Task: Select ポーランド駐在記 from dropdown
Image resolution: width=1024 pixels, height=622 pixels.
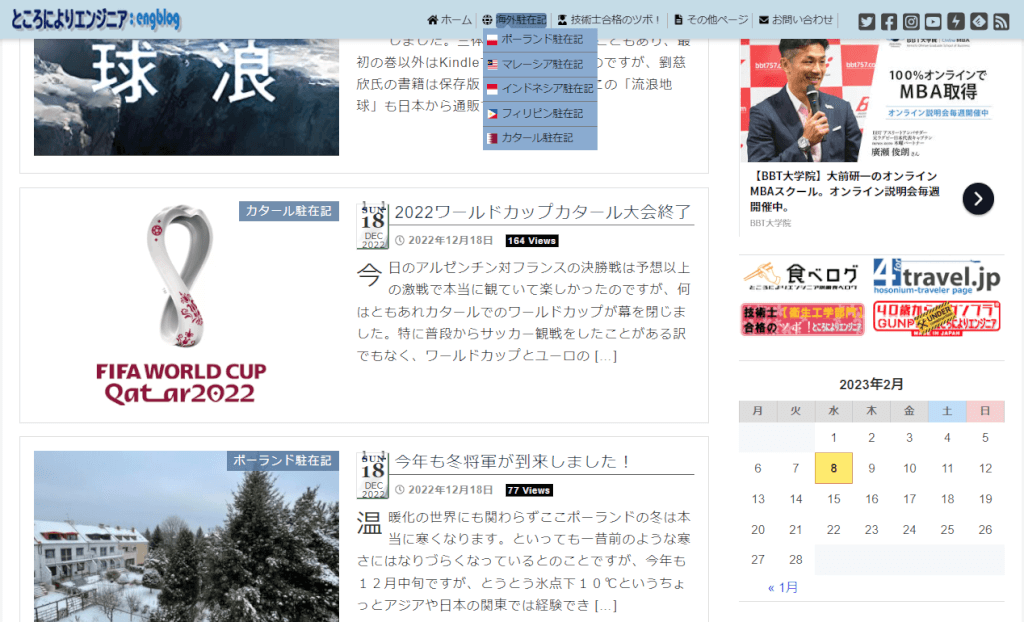Action: (540, 40)
